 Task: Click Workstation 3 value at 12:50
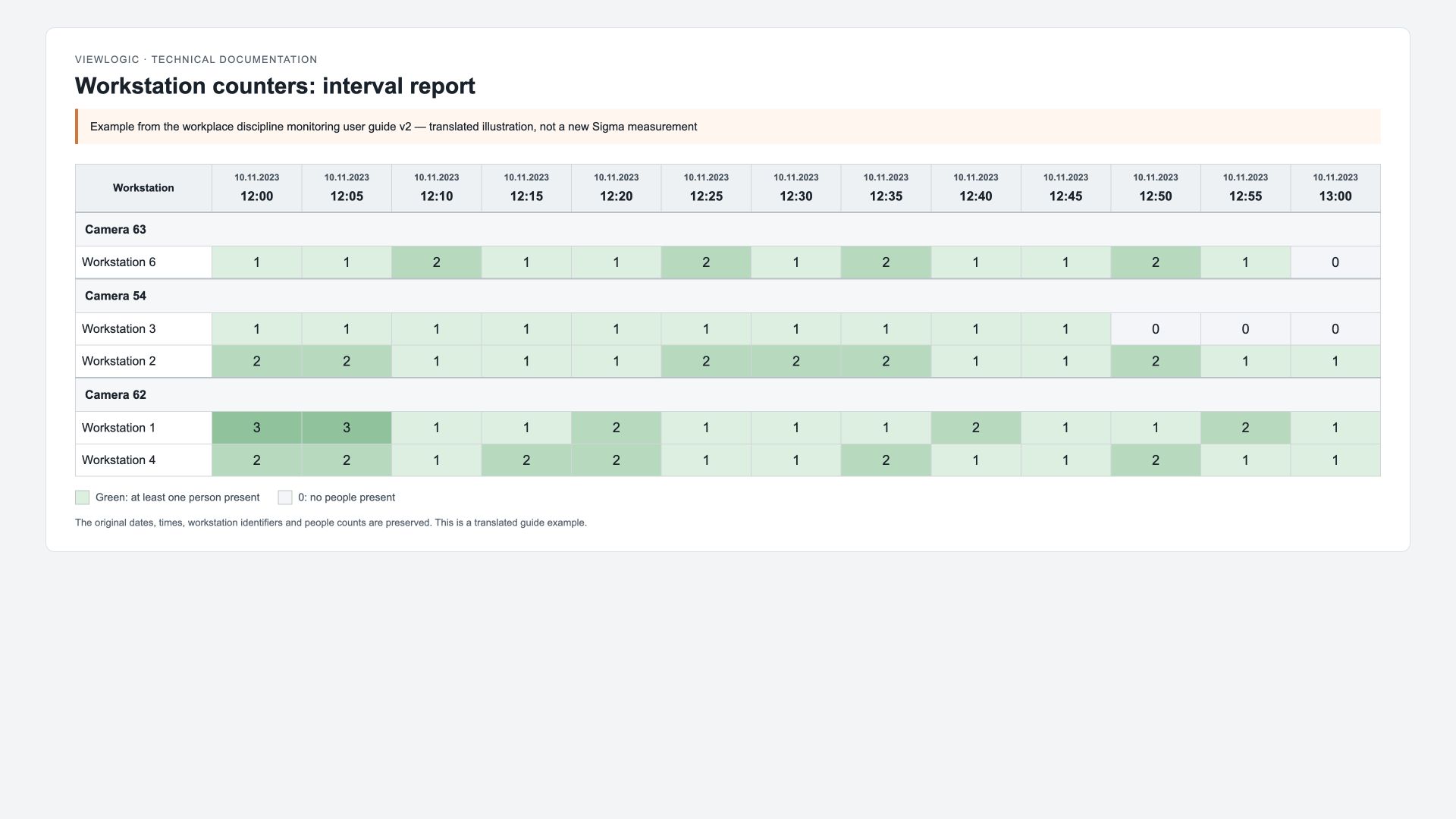coord(1156,329)
